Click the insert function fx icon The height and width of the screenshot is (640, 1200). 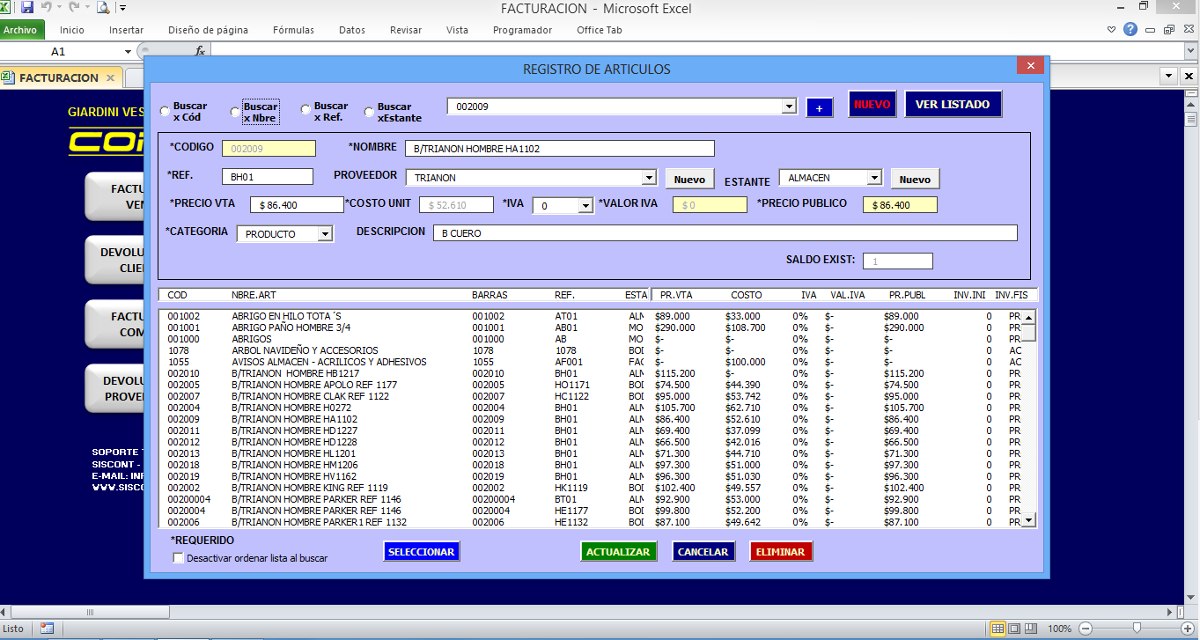(x=200, y=50)
